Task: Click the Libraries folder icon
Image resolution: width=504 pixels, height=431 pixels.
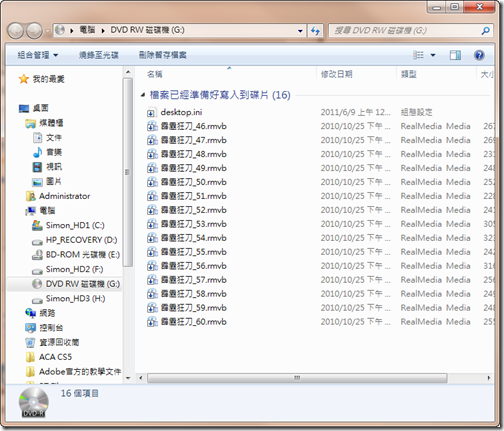Action: click(x=30, y=123)
